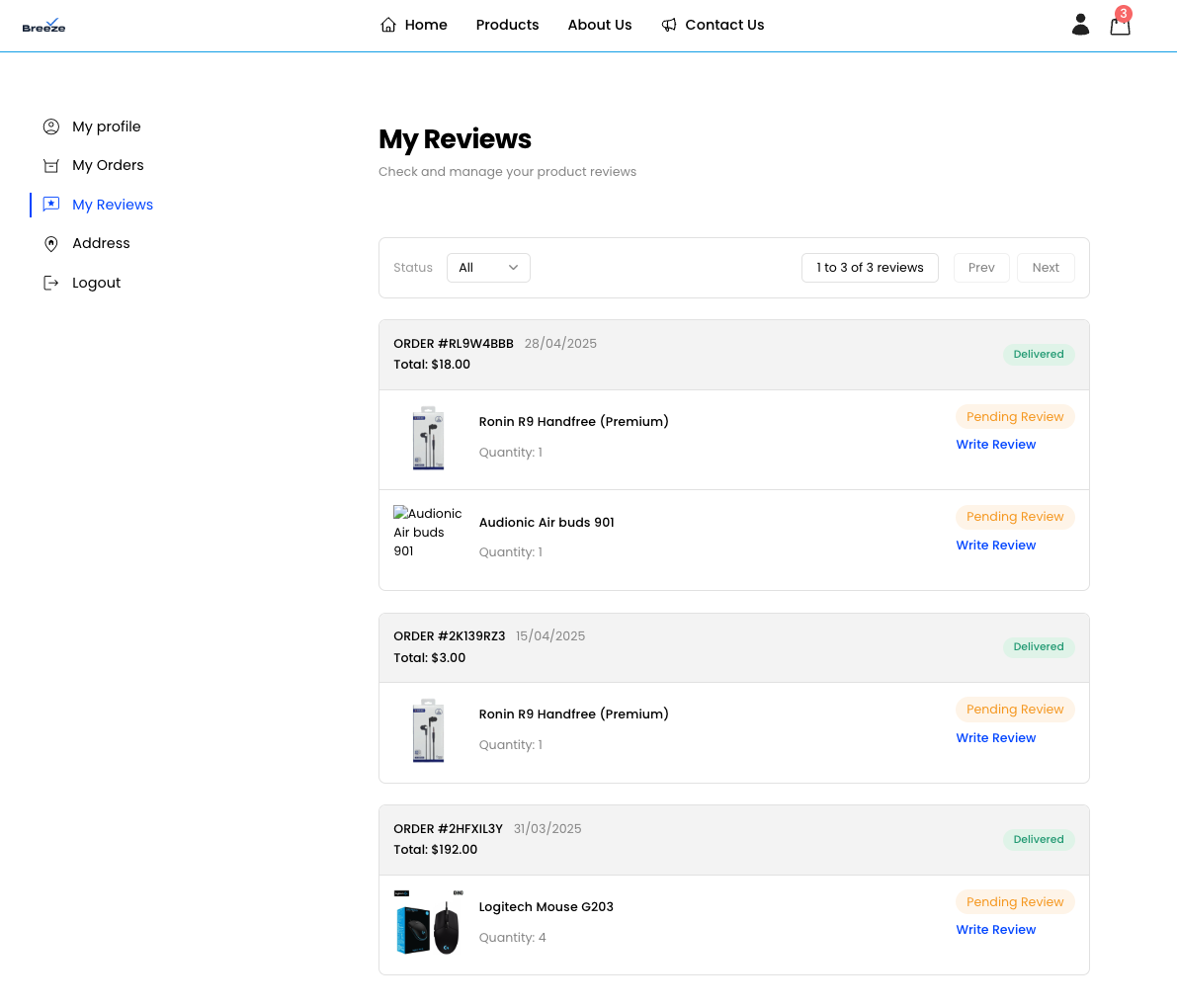This screenshot has height=1008, width=1177.
Task: Click the Prev pagination button
Action: click(x=981, y=267)
